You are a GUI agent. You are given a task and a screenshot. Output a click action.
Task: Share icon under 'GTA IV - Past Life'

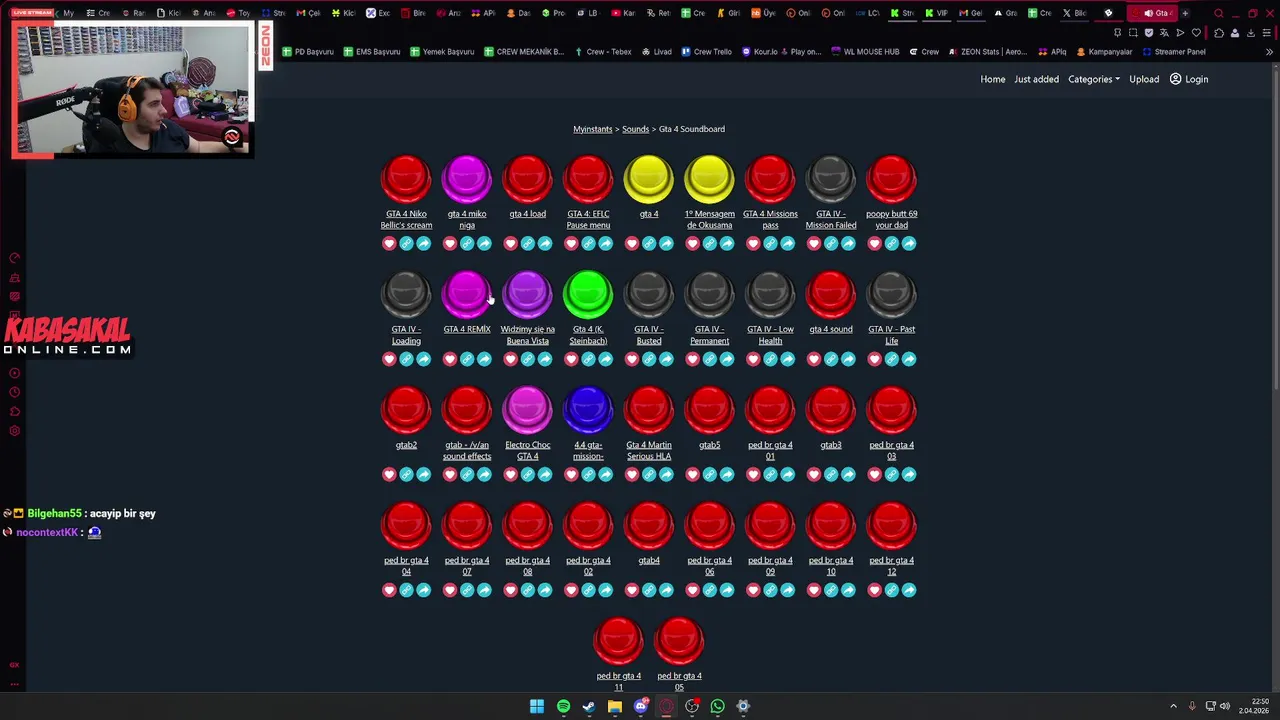click(909, 359)
